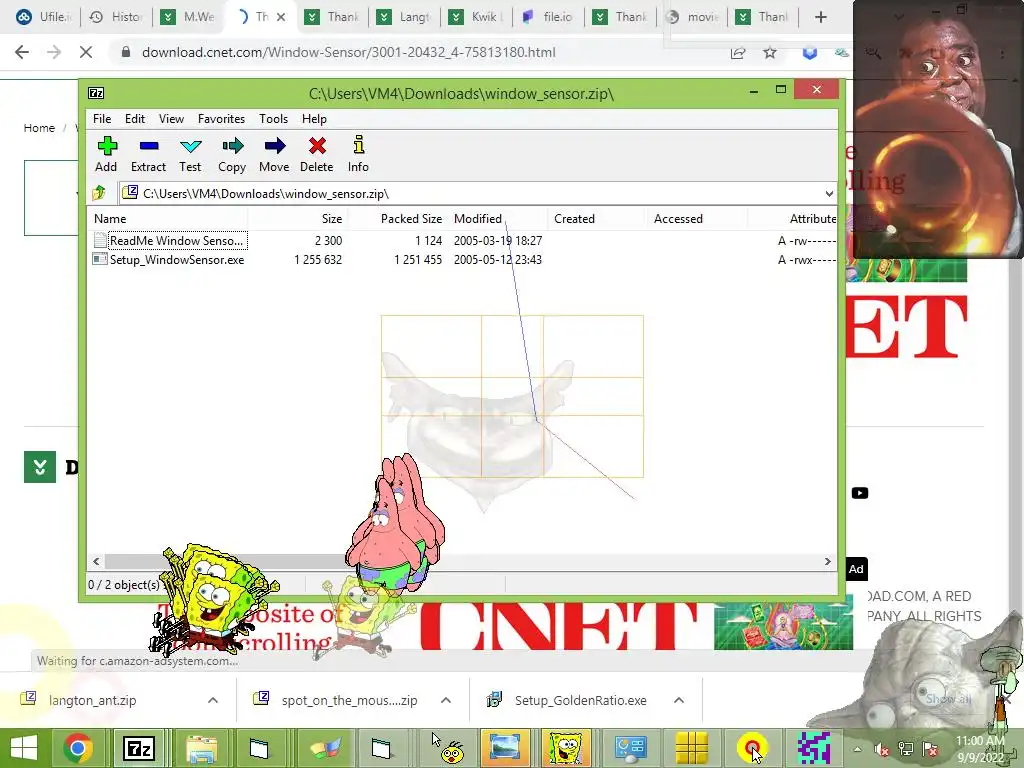Open File Explorer from taskbar
1024x768 pixels.
coord(201,748)
